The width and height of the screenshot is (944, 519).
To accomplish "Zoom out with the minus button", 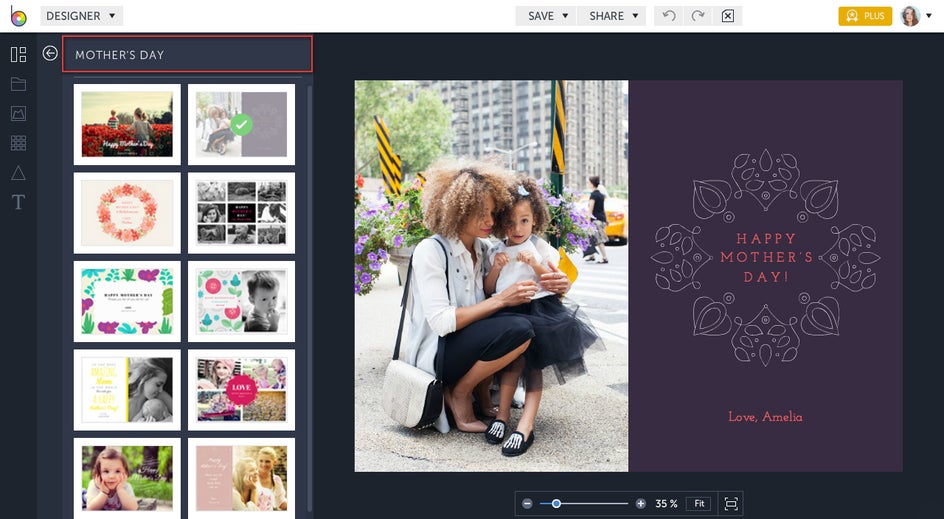I will (527, 503).
